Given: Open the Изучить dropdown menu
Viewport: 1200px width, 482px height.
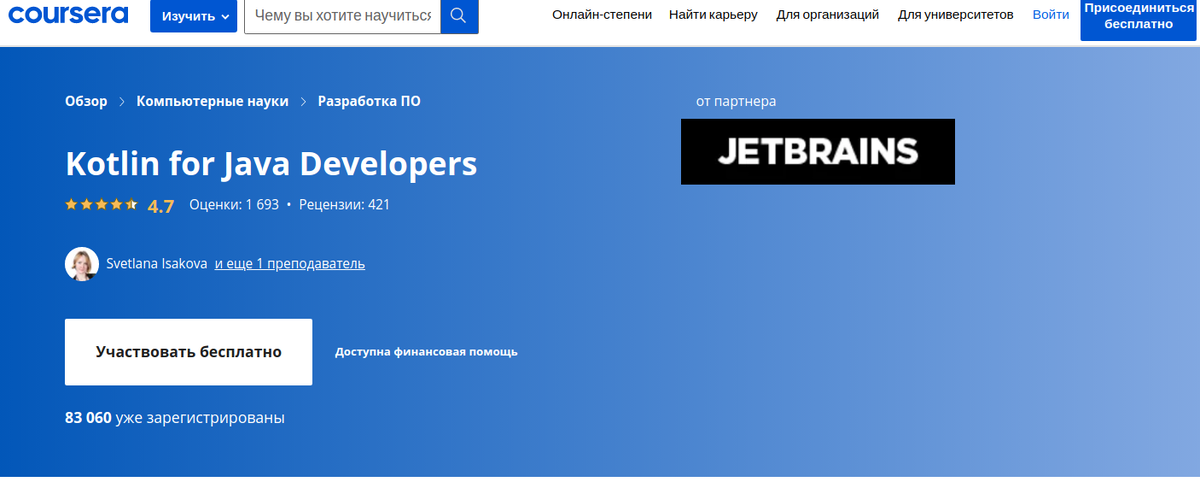Looking at the screenshot, I should point(194,16).
